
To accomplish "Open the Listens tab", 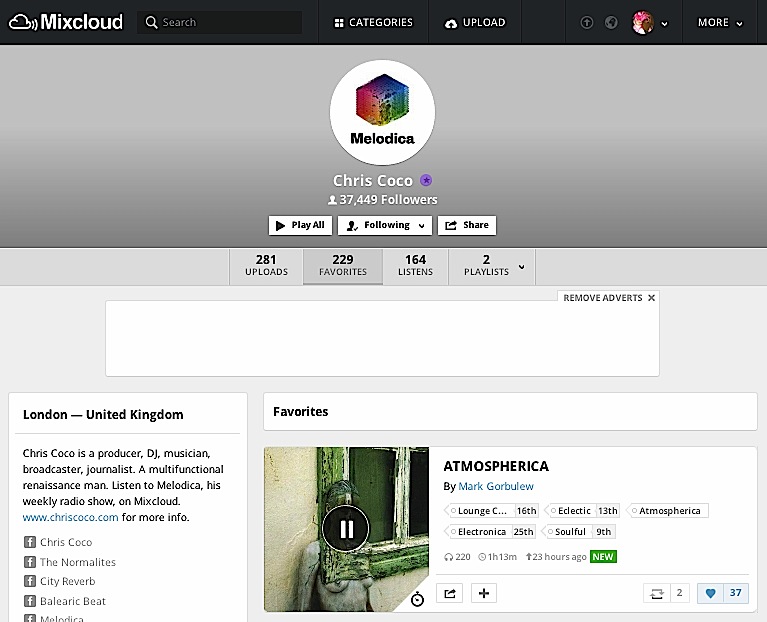I will (x=415, y=266).
